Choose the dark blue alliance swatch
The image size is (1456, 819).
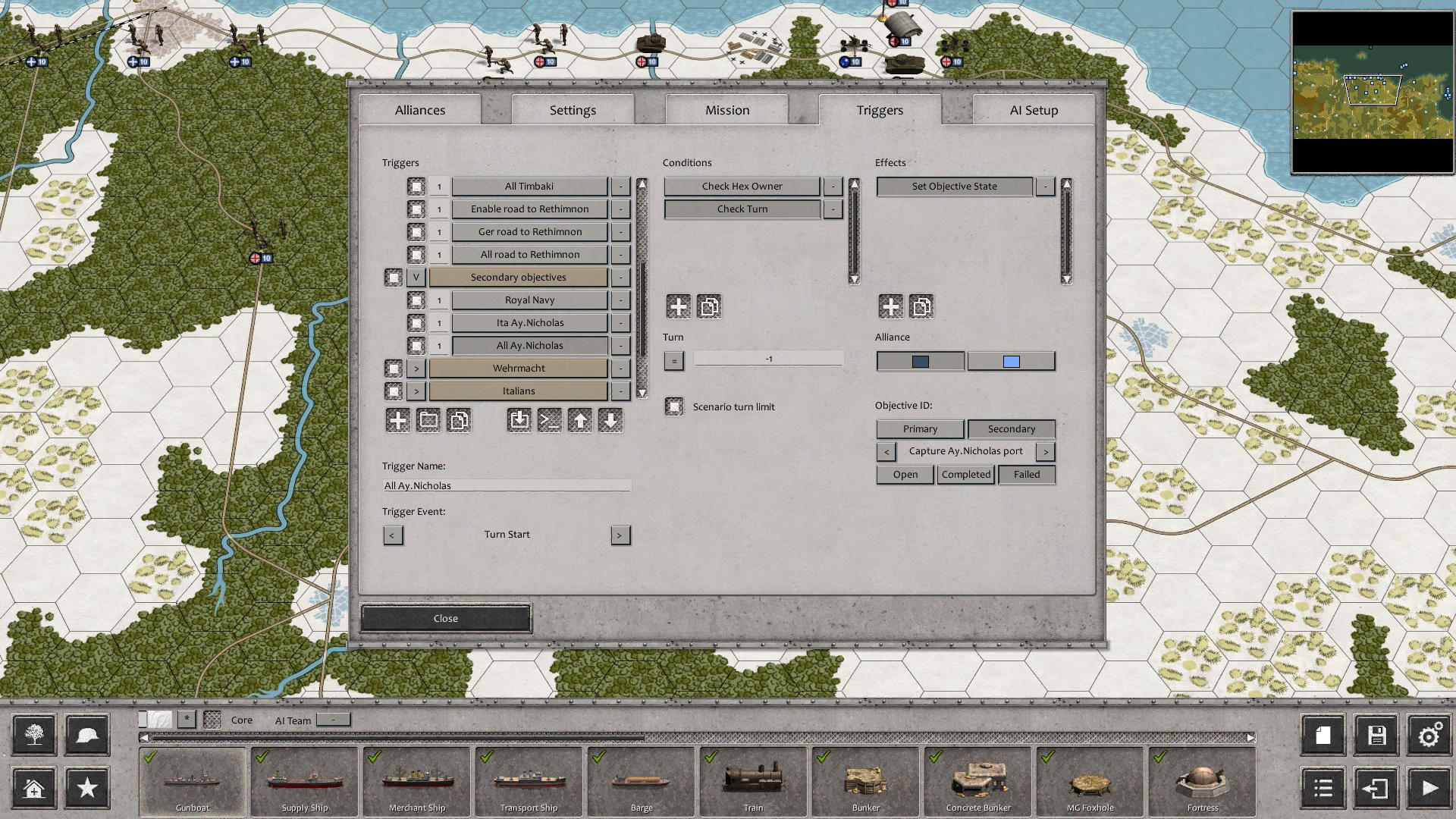point(921,361)
